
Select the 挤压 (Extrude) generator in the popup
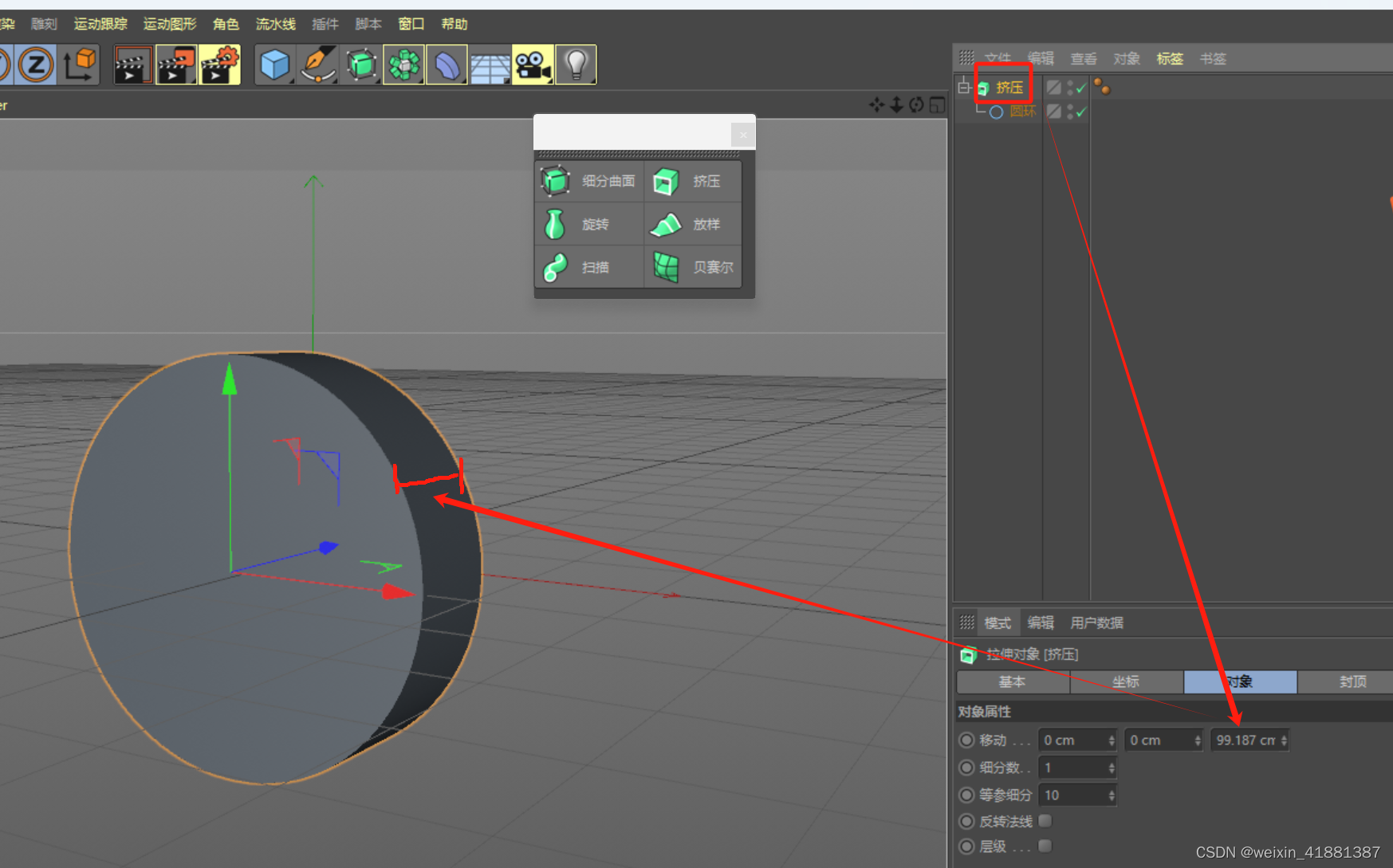point(692,181)
